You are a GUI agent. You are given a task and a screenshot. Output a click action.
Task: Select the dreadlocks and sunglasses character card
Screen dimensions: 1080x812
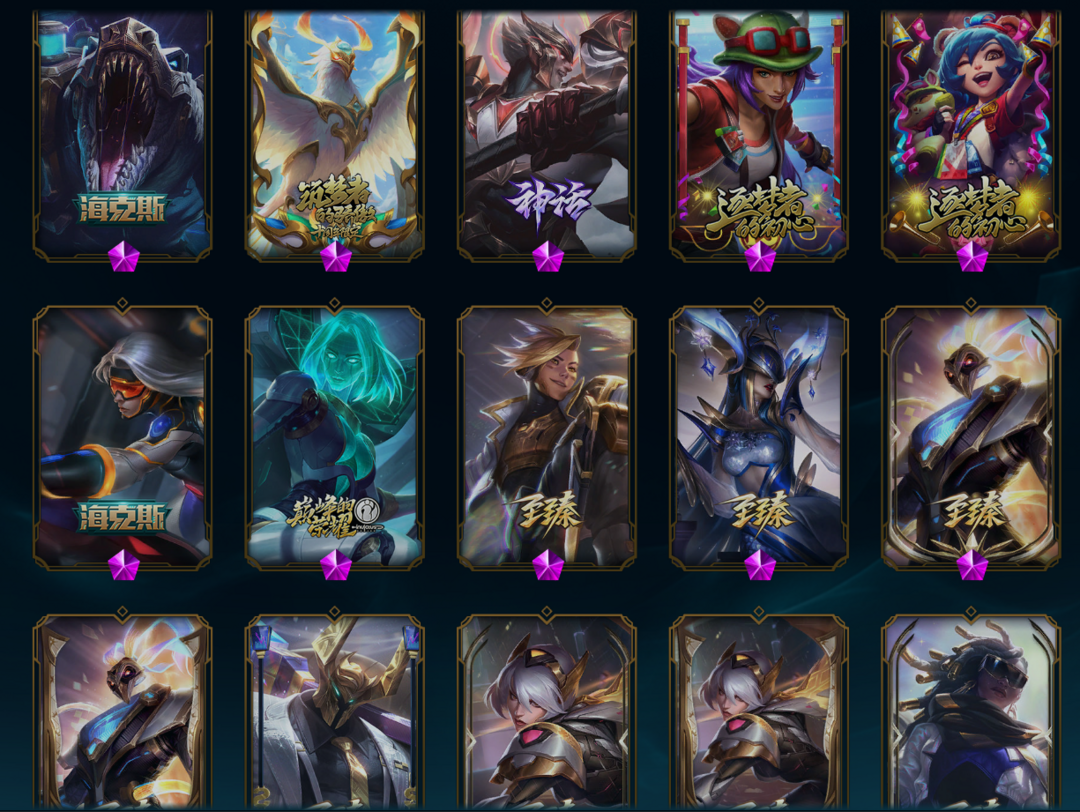pos(971,713)
